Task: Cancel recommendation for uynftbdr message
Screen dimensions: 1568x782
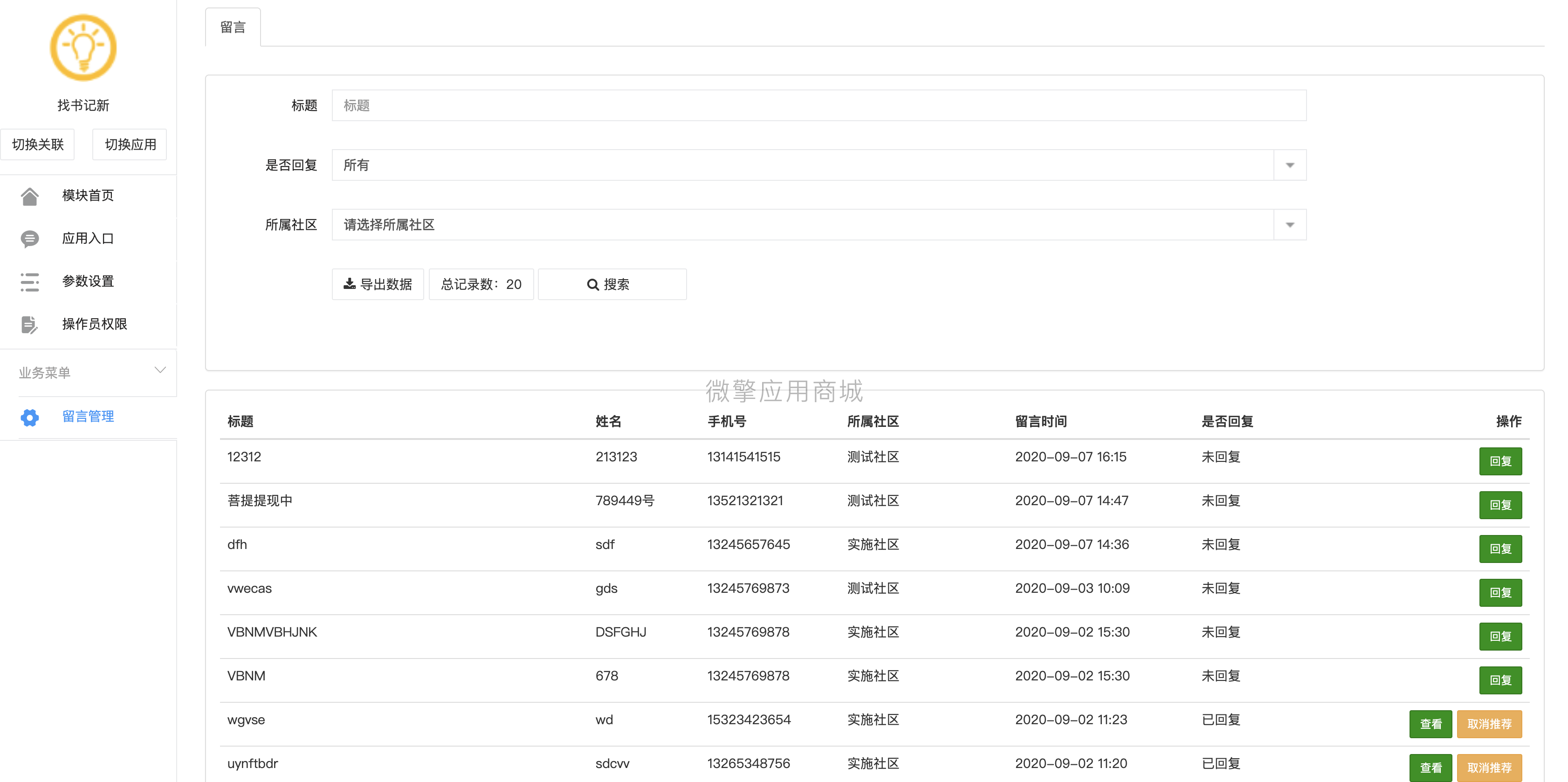Action: point(1489,768)
